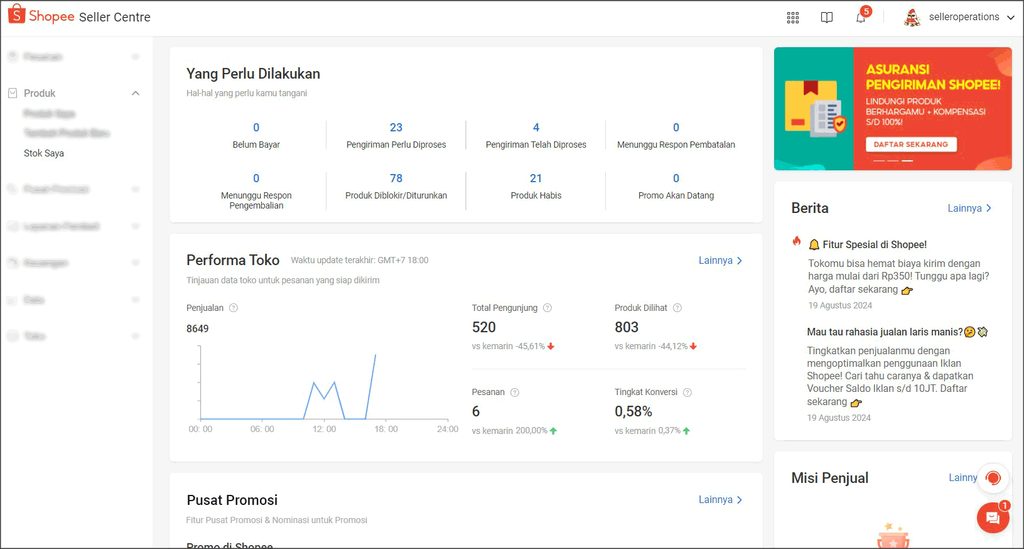1024x549 pixels.
Task: Click the Pusat Promosi heading
Action: tap(232, 500)
